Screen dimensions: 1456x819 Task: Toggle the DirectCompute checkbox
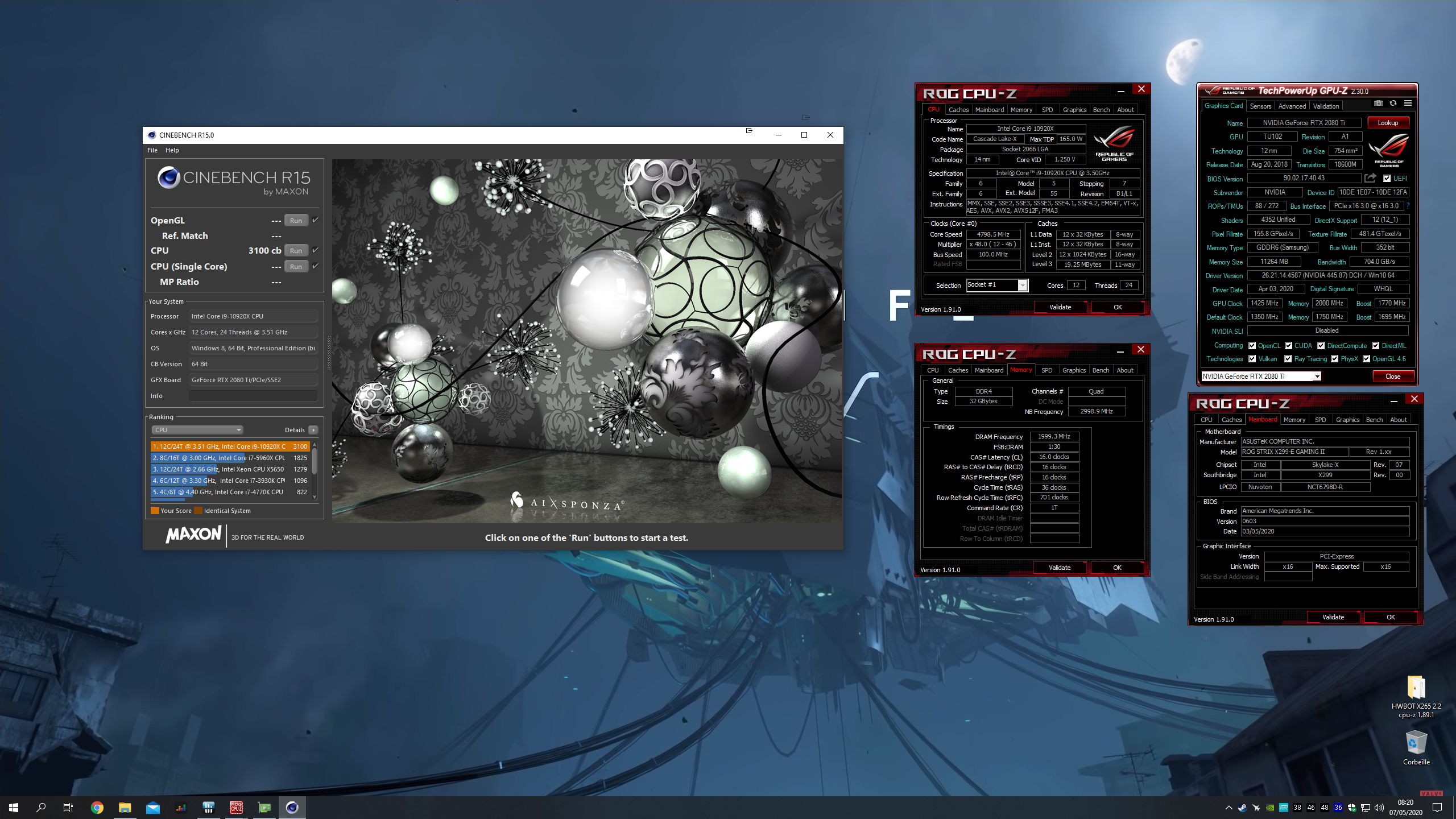pyautogui.click(x=1321, y=346)
